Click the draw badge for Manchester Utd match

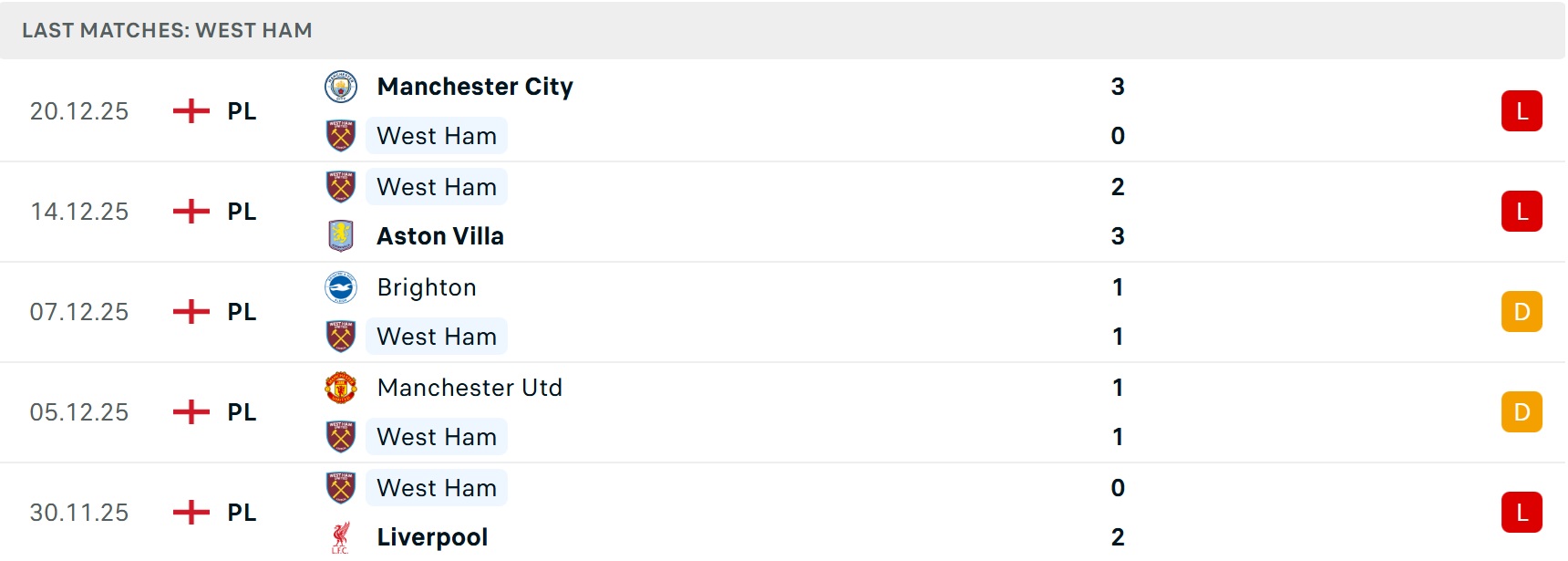(x=1522, y=412)
